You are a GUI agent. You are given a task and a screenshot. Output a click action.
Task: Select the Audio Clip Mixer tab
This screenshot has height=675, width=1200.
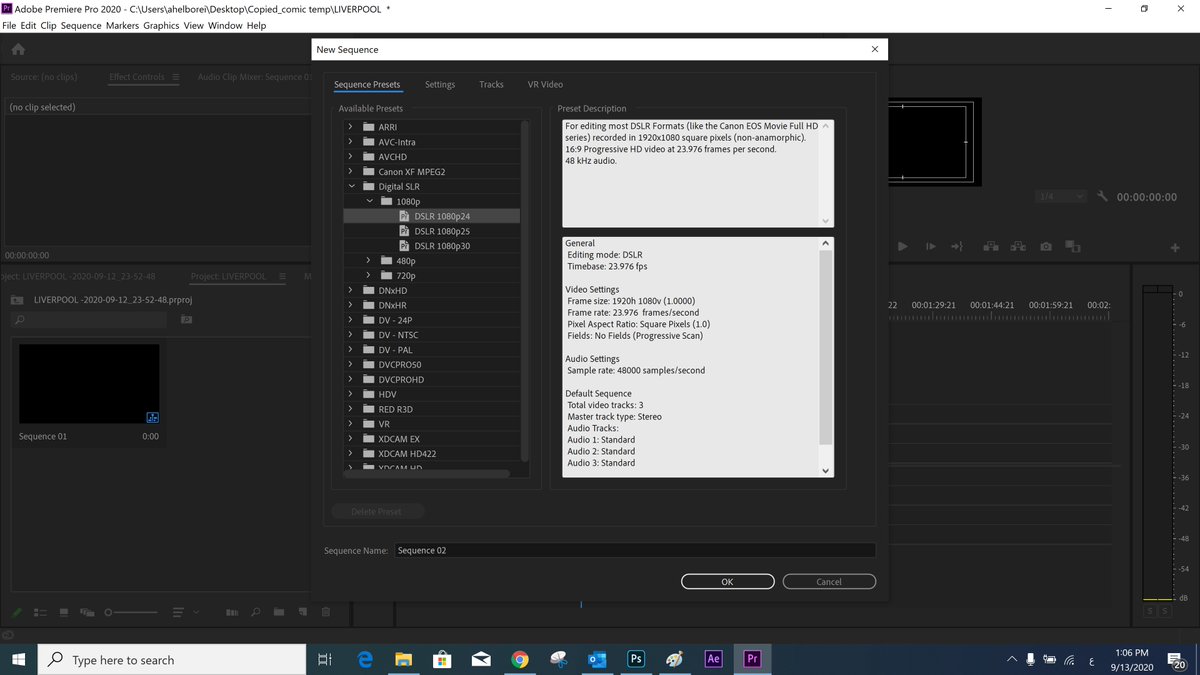tap(254, 77)
